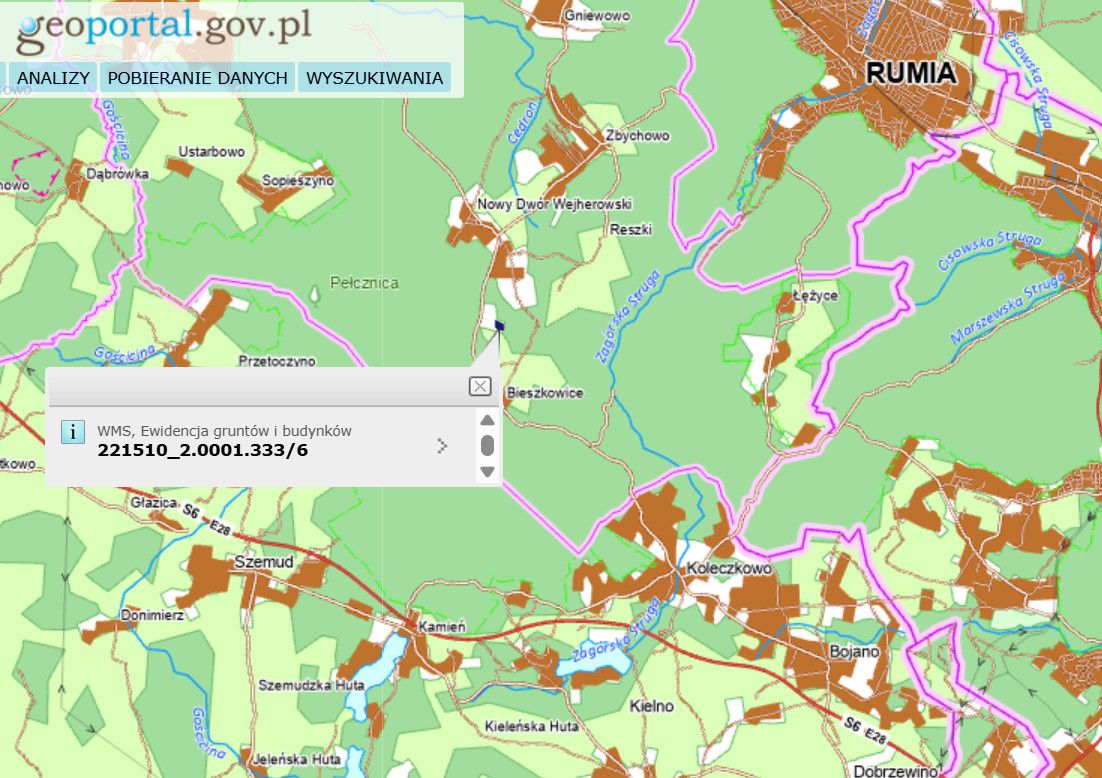Viewport: 1102px width, 778px height.
Task: Select parcel ID 221510_2.0001.333/6 text
Action: click(203, 450)
